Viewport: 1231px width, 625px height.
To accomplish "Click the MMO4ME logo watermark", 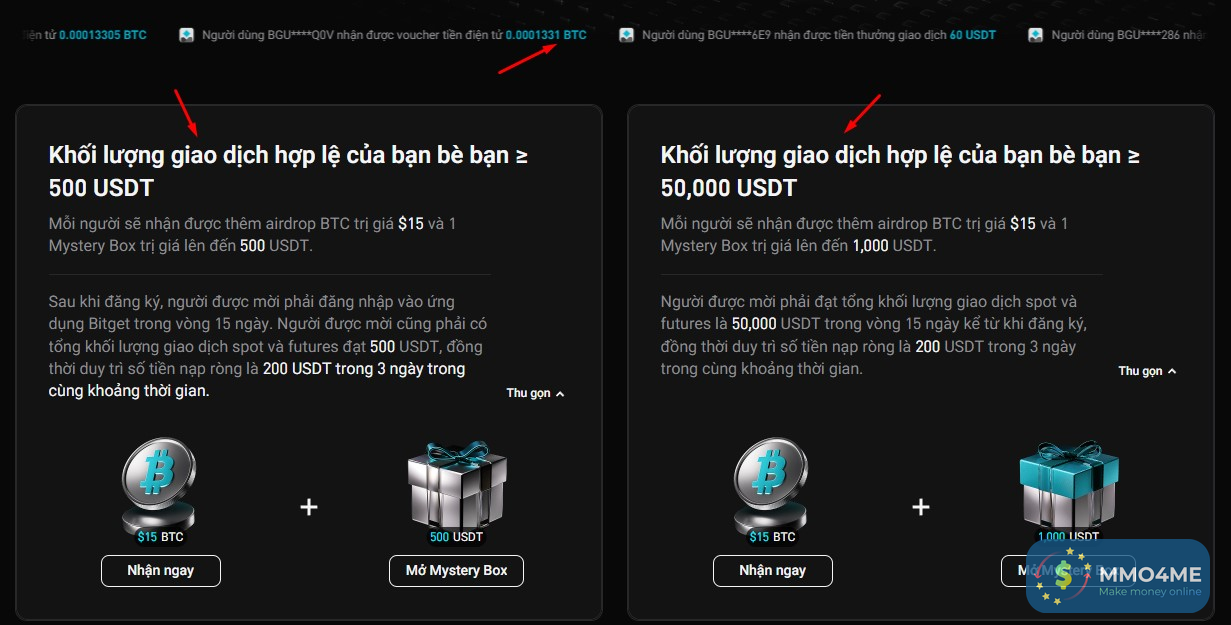I will (1117, 575).
